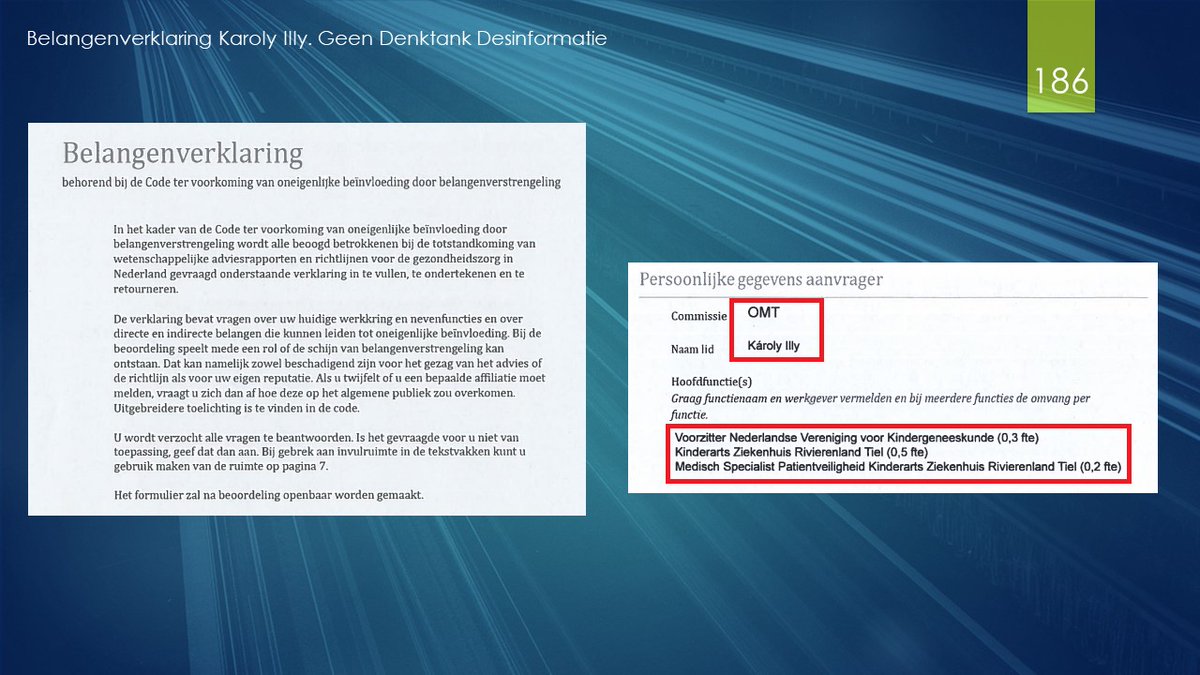Click the 'Persoonlijke gegevens aanvrager' heading

(x=760, y=279)
